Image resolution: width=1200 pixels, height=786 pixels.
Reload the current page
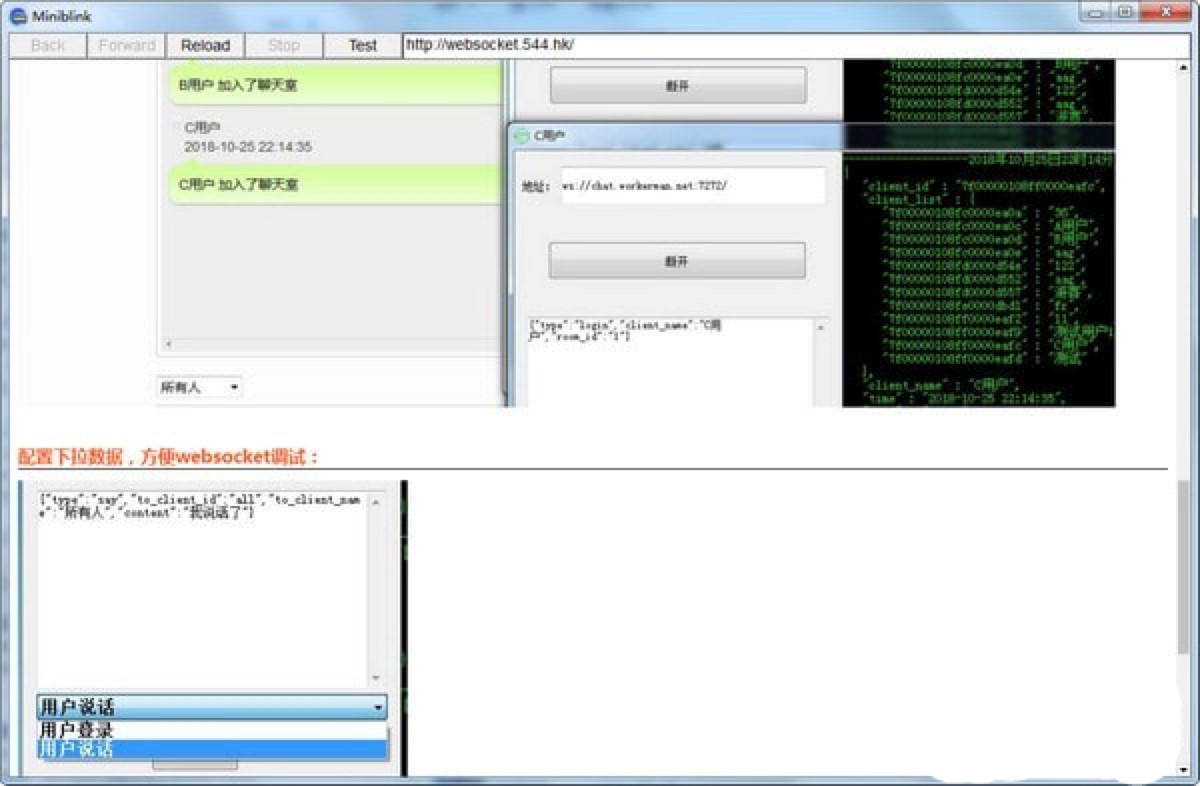click(205, 45)
